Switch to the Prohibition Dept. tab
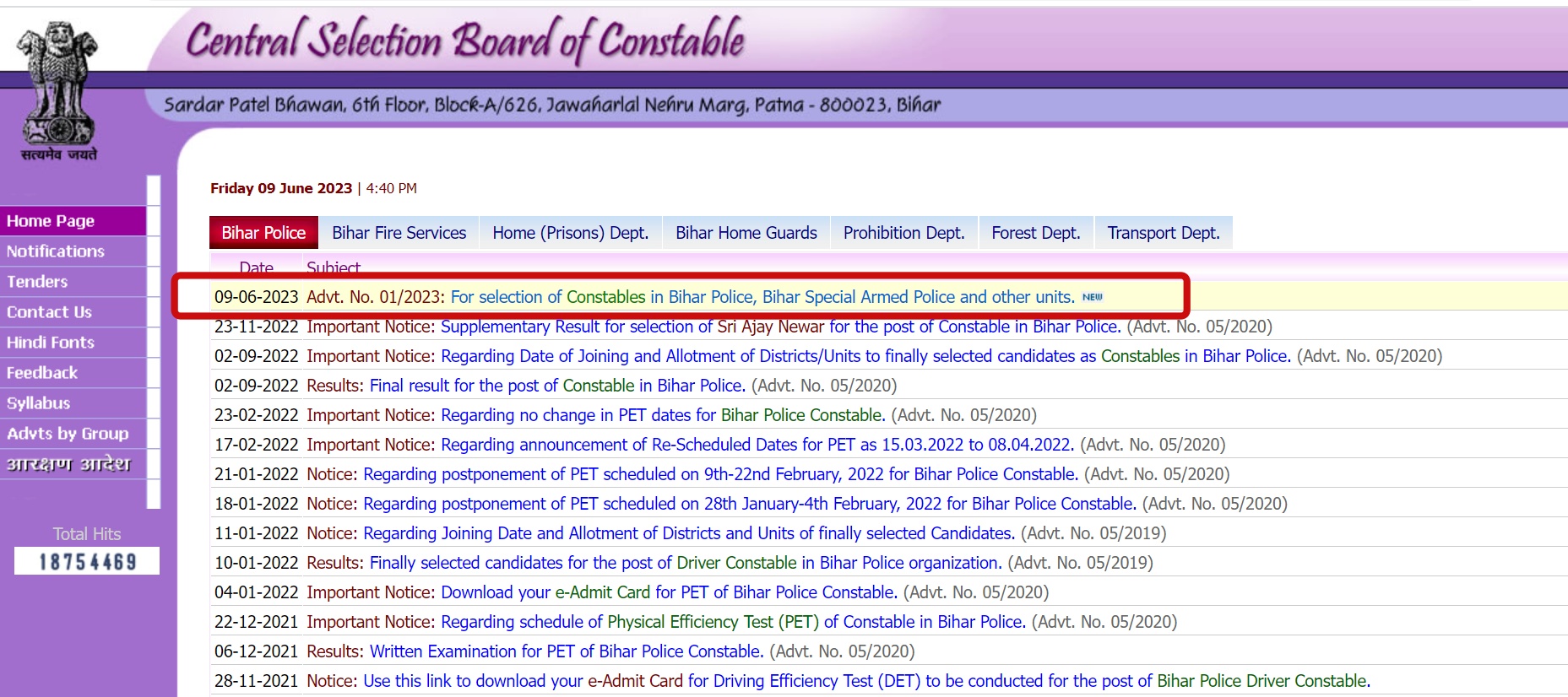The height and width of the screenshot is (697, 1568). [903, 233]
